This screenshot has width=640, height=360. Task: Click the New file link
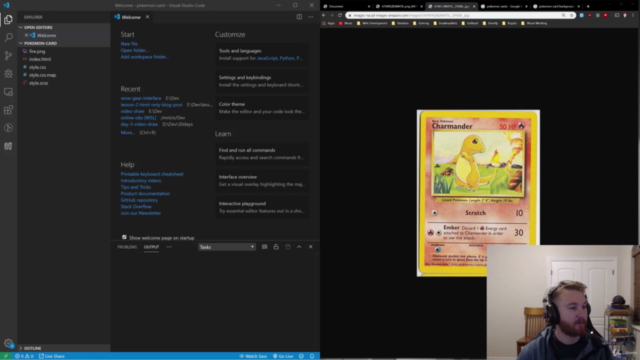pos(129,44)
